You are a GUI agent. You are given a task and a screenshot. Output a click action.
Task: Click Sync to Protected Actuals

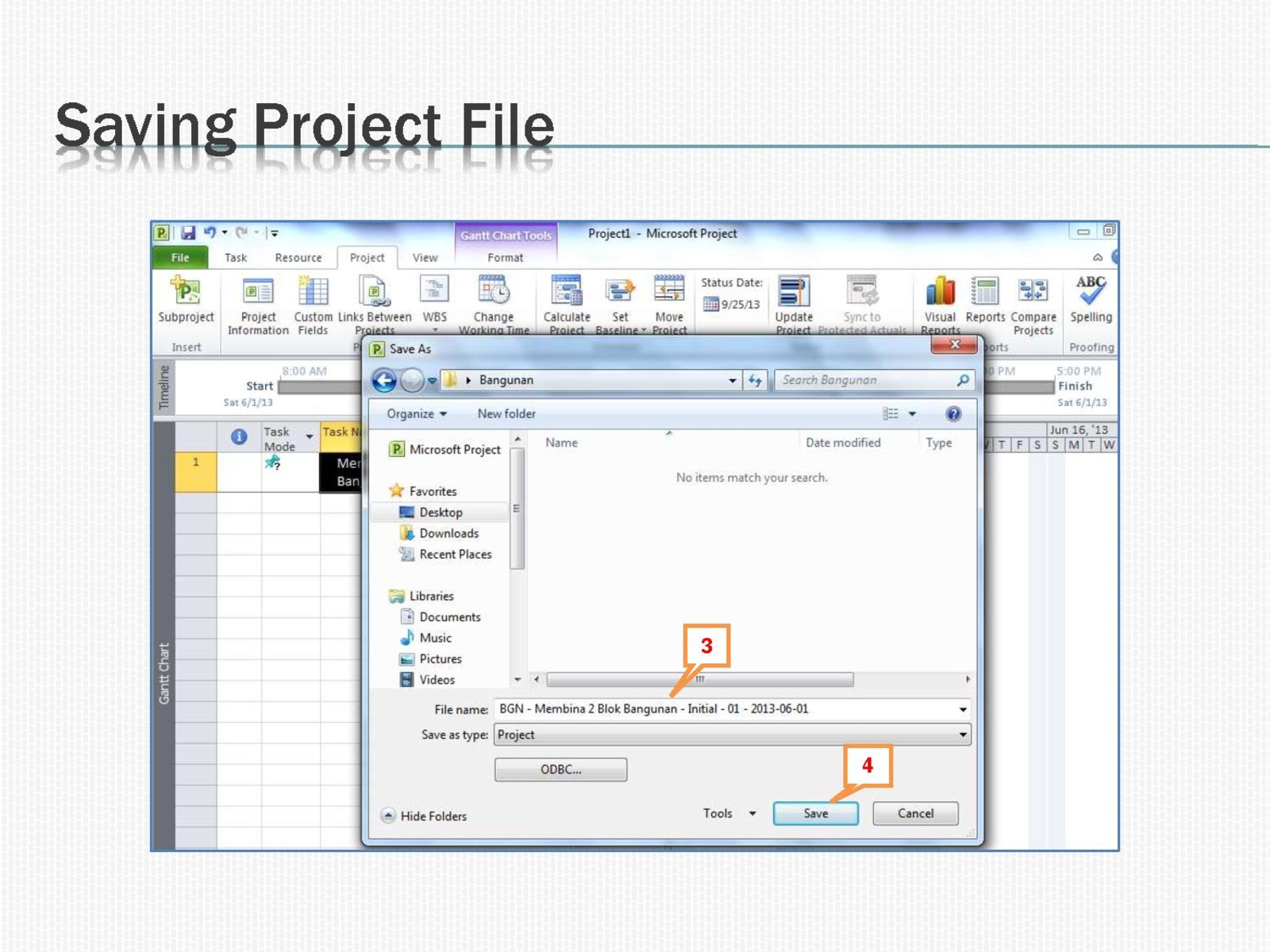862,304
